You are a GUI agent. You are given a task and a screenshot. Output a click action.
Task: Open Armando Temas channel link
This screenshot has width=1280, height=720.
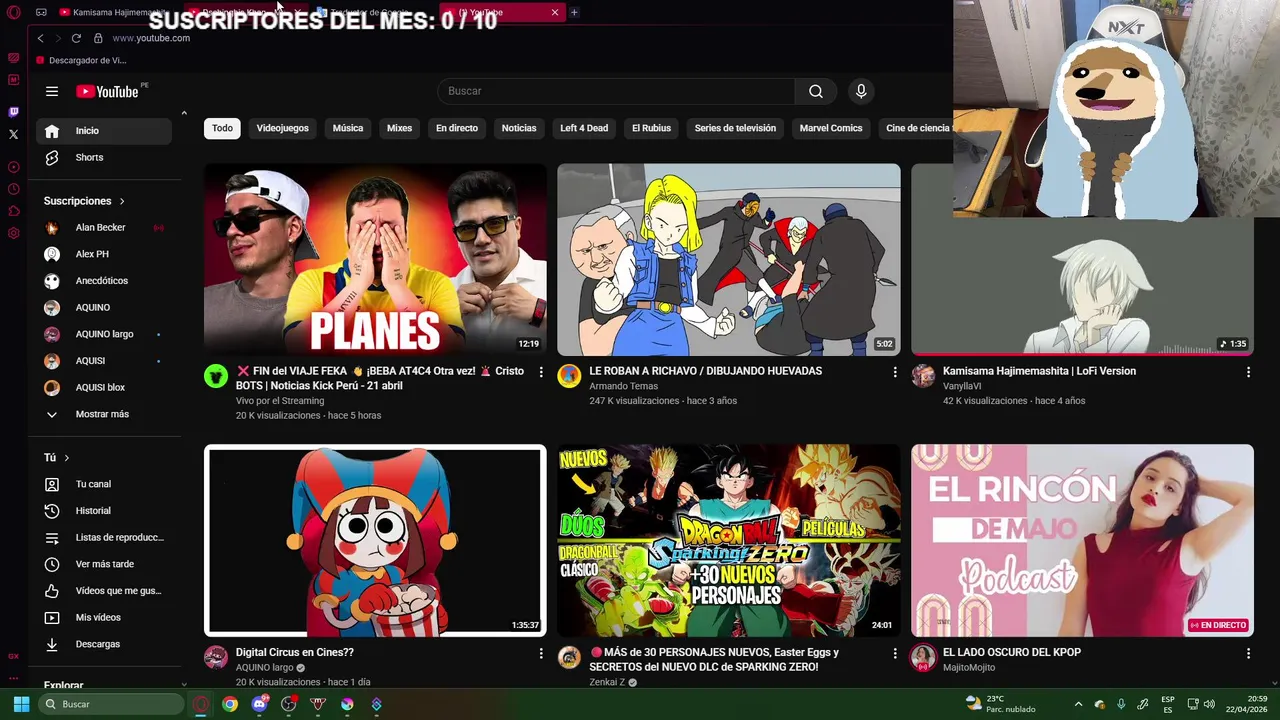pos(623,386)
